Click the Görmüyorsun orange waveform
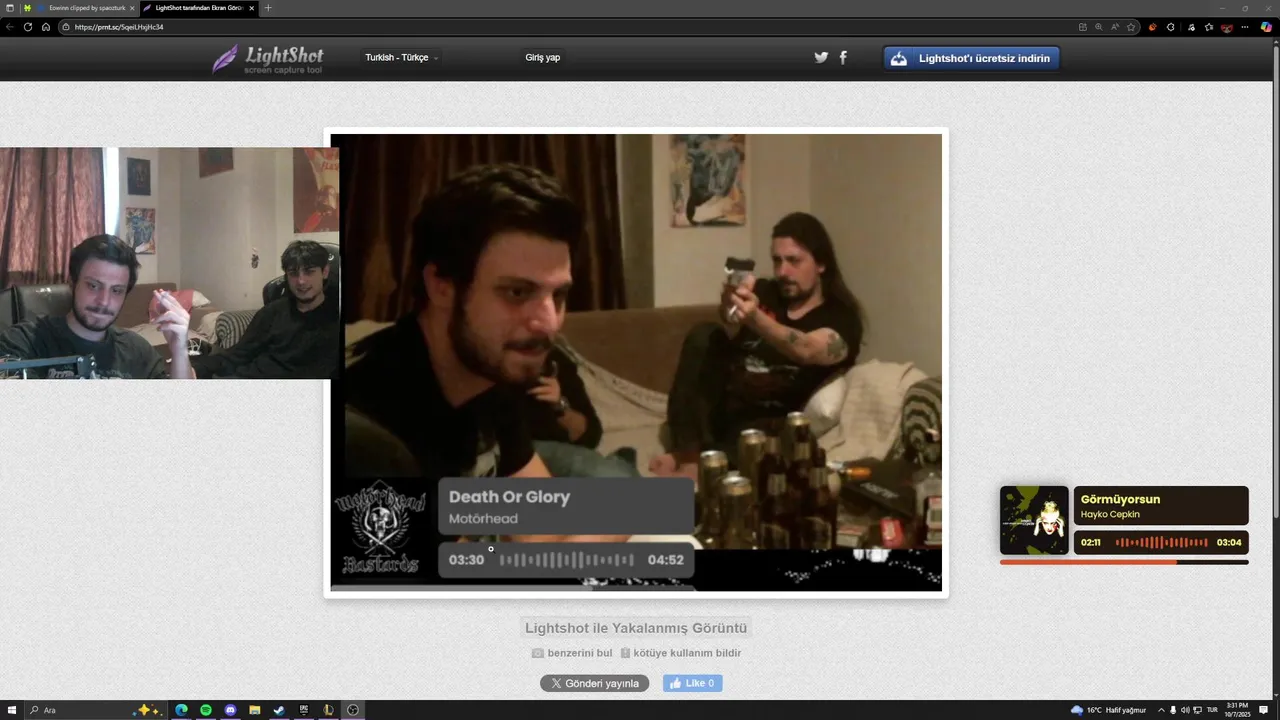This screenshot has width=1280, height=720. click(x=1161, y=543)
